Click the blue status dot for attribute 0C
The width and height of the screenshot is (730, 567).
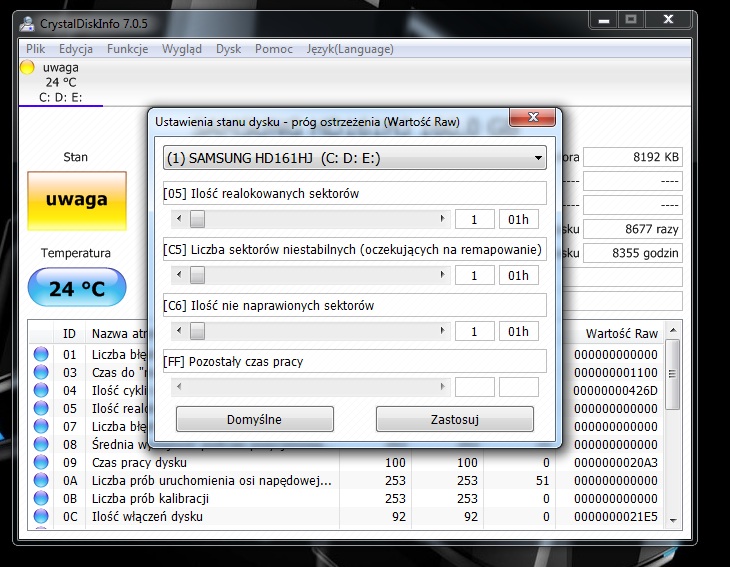[x=41, y=516]
